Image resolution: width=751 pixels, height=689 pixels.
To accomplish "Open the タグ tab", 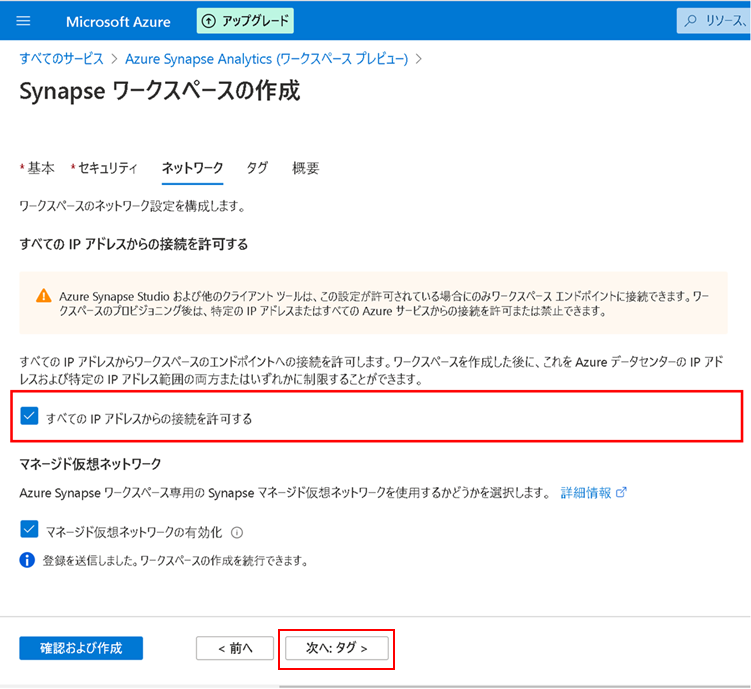I will pyautogui.click(x=257, y=168).
